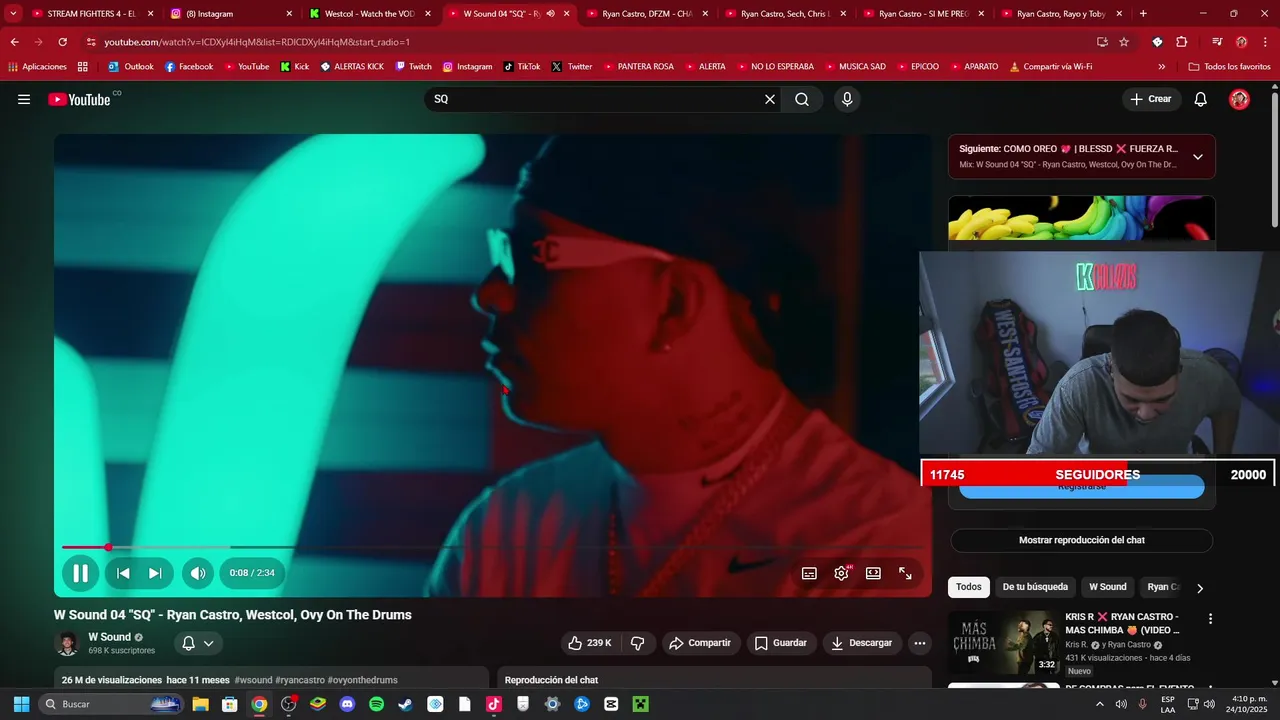Screen dimensions: 1280x720
Task: Enter full screen mode
Action: coord(905,573)
